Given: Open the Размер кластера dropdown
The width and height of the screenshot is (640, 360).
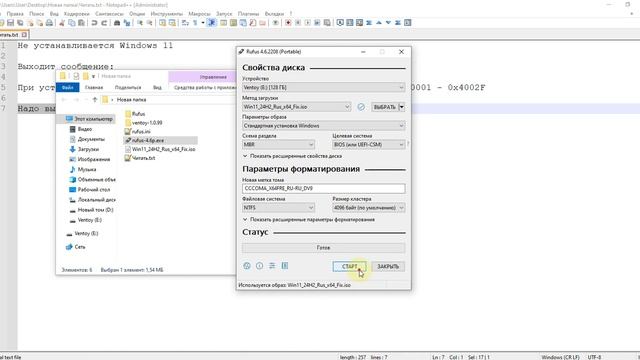Looking at the screenshot, I should tap(368, 208).
